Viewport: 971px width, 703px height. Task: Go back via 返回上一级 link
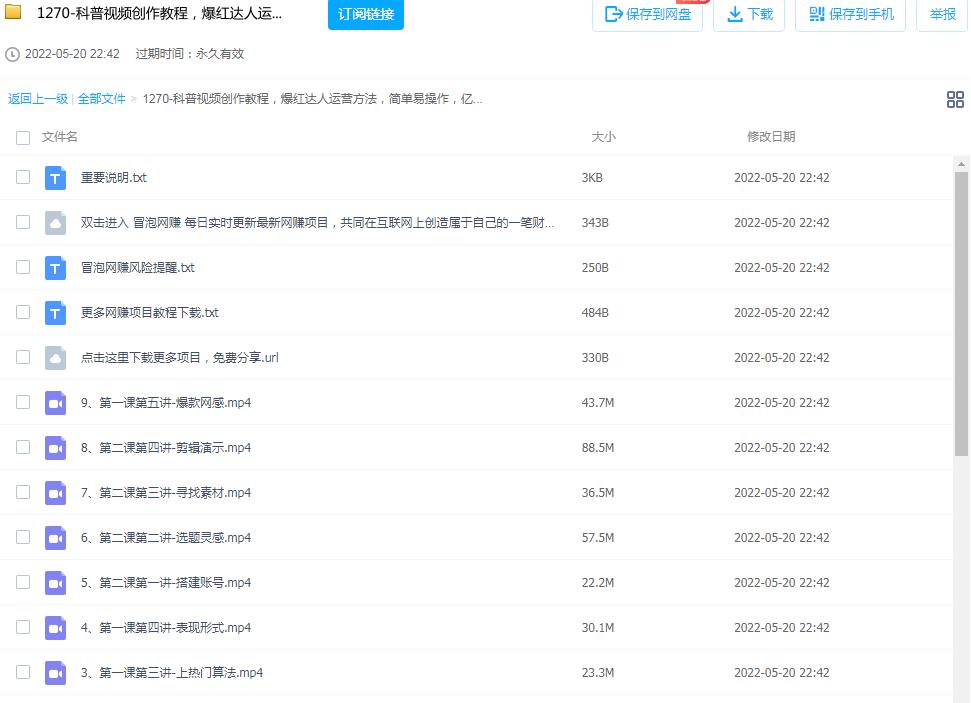click(x=38, y=99)
